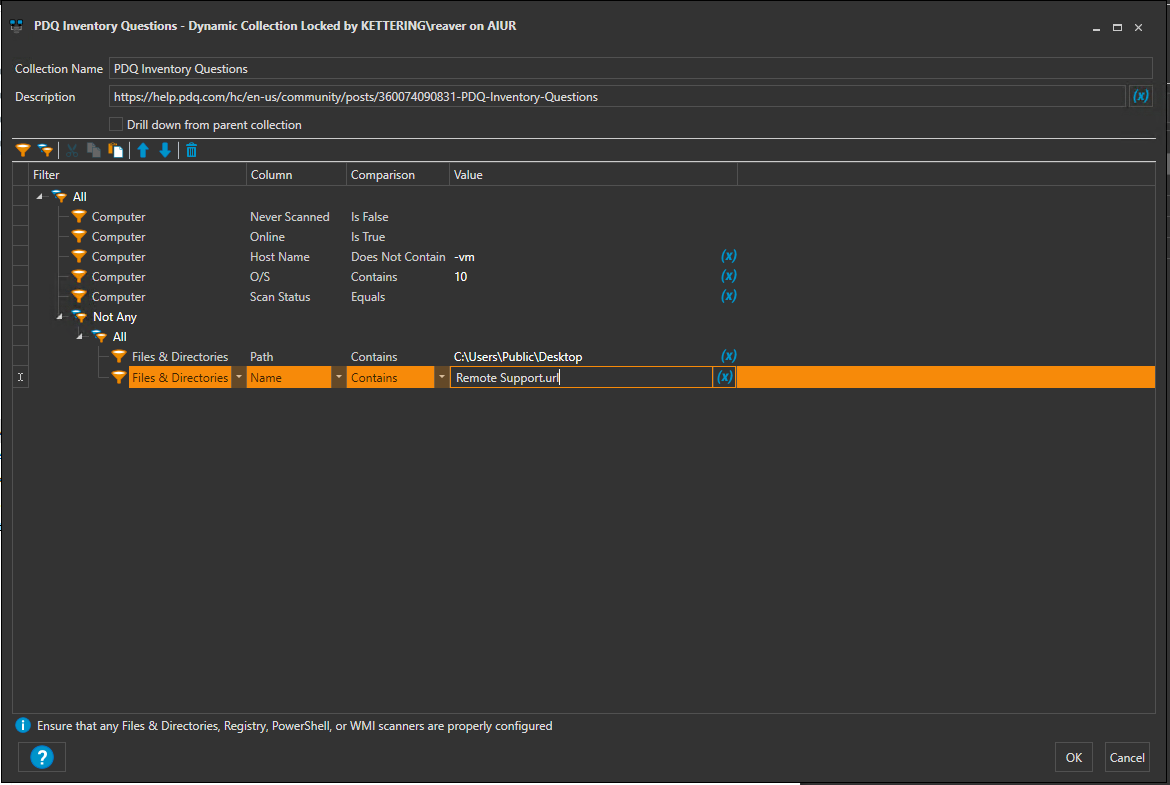Open the Files & Directories filter type dropdown
Image resolution: width=1170 pixels, height=785 pixels.
tap(238, 378)
